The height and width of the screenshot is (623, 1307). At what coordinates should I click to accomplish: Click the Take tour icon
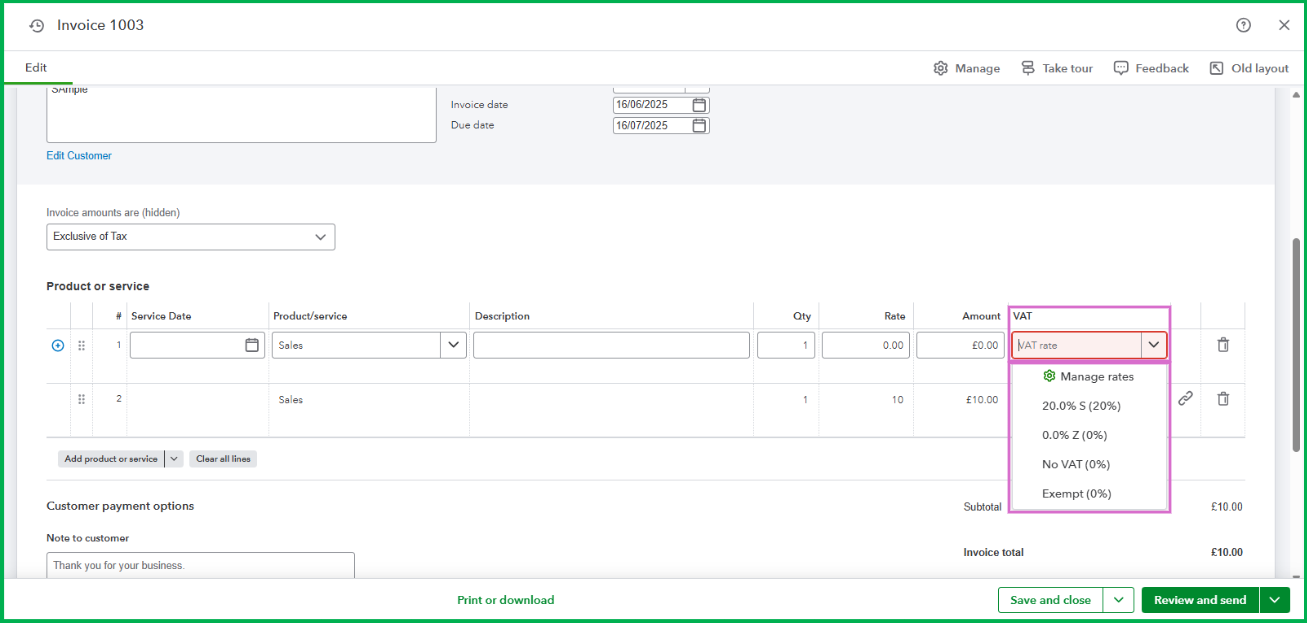pos(1028,68)
